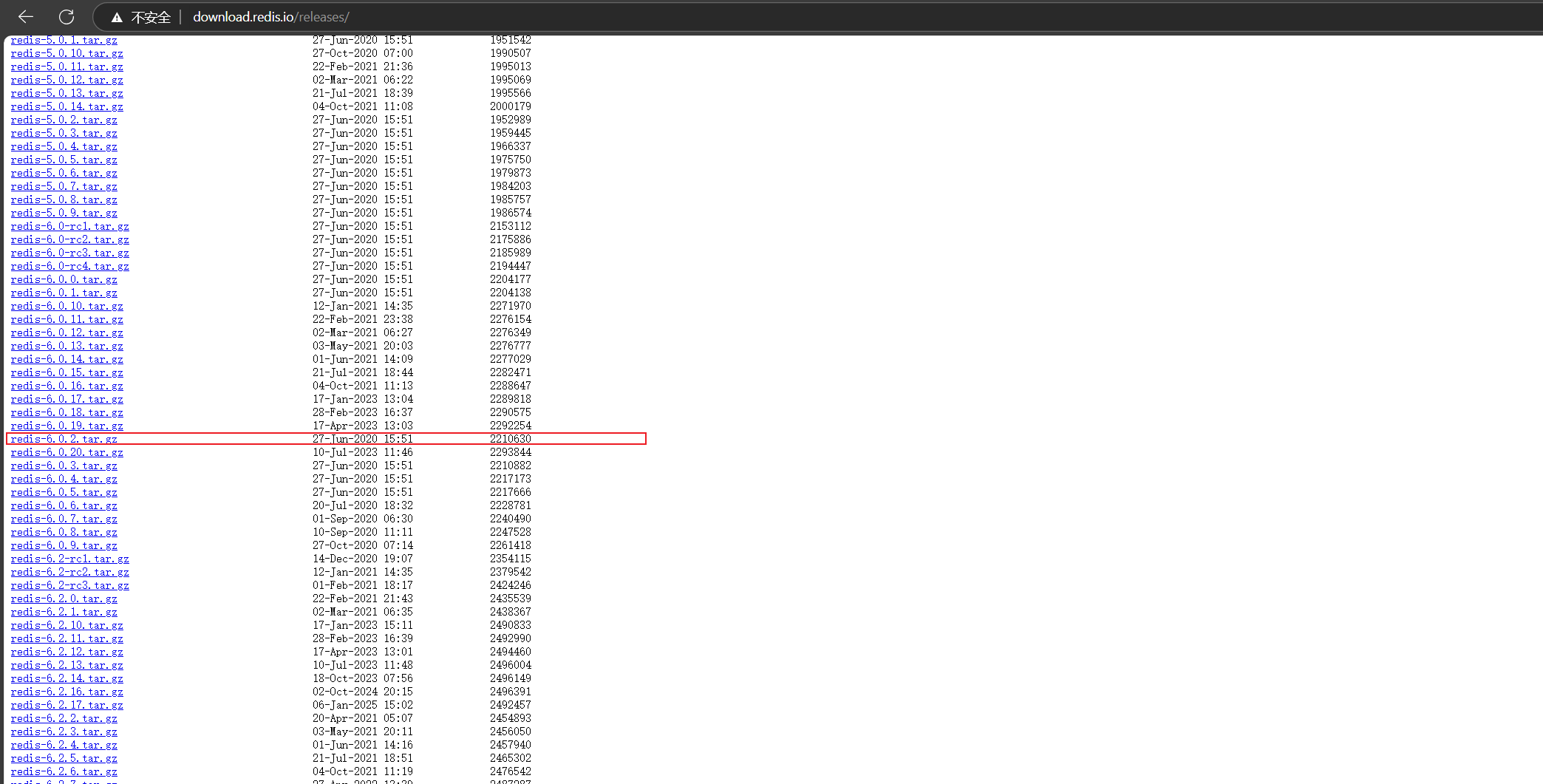This screenshot has height=784, width=1543.
Task: Click redis-5.0.14.tar.gz link
Action: [67, 106]
